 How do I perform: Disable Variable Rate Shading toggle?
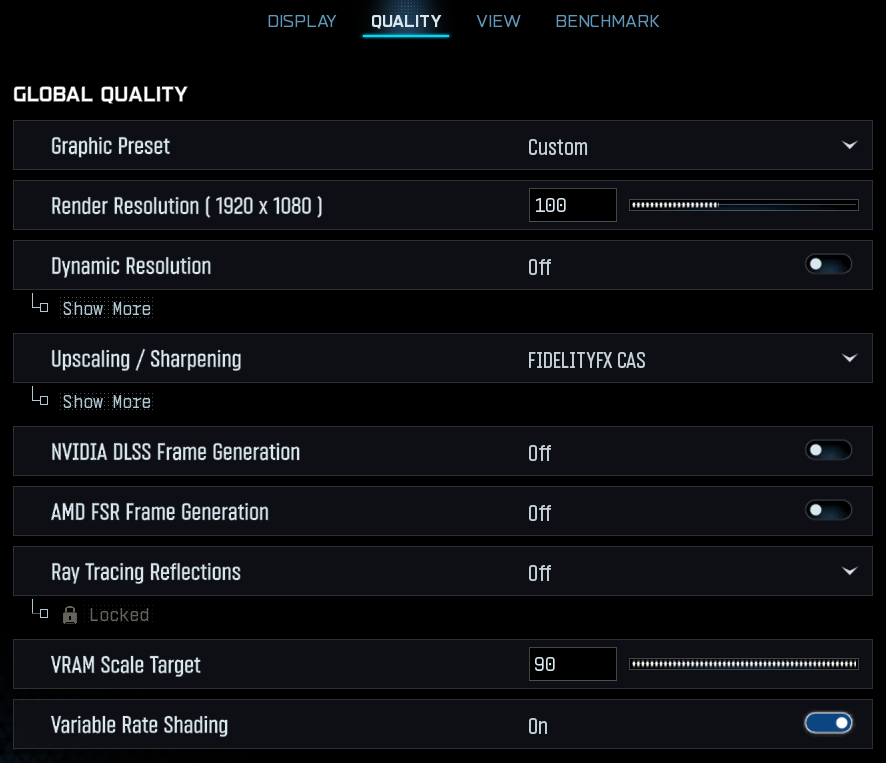pyautogui.click(x=828, y=723)
